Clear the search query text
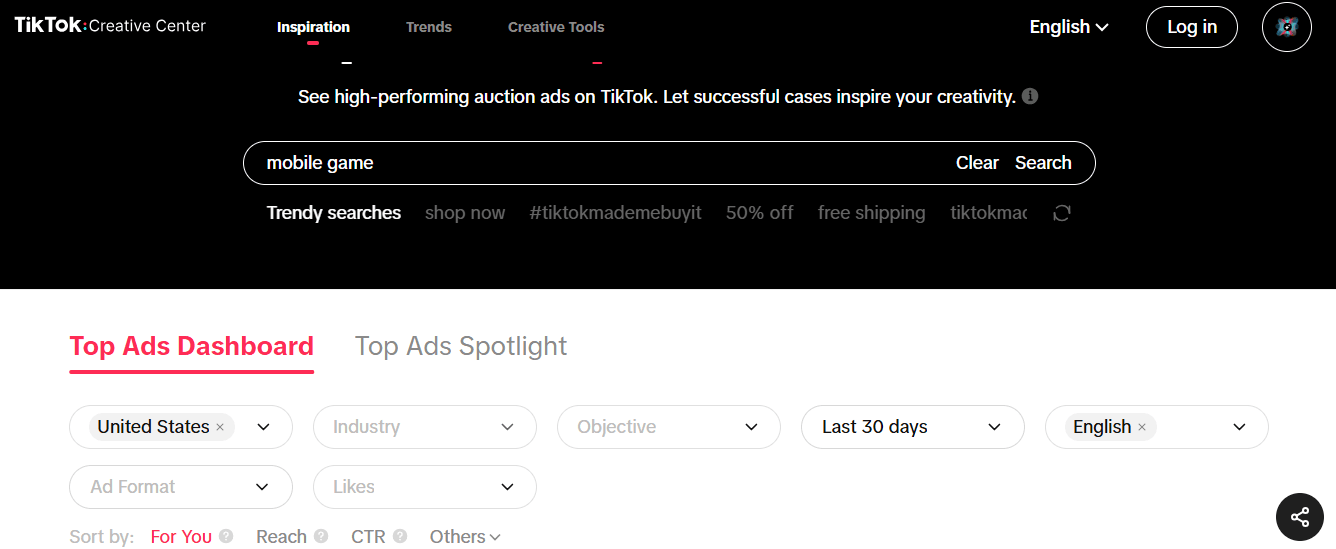 (977, 163)
